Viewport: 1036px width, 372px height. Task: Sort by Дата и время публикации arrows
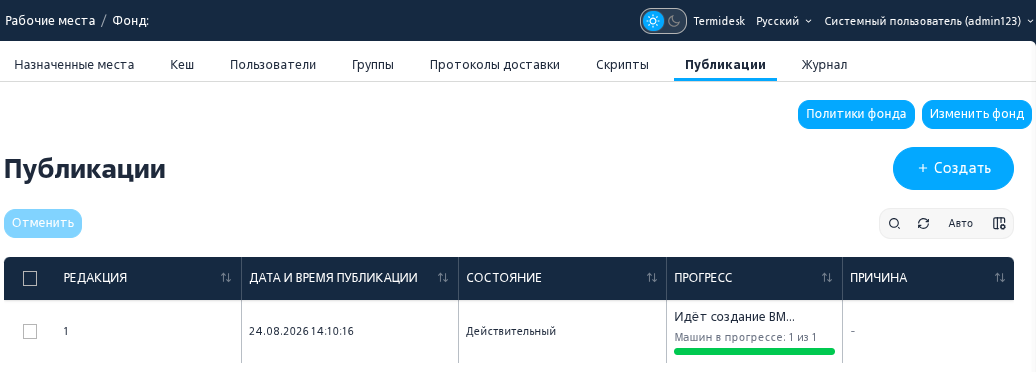(x=443, y=278)
